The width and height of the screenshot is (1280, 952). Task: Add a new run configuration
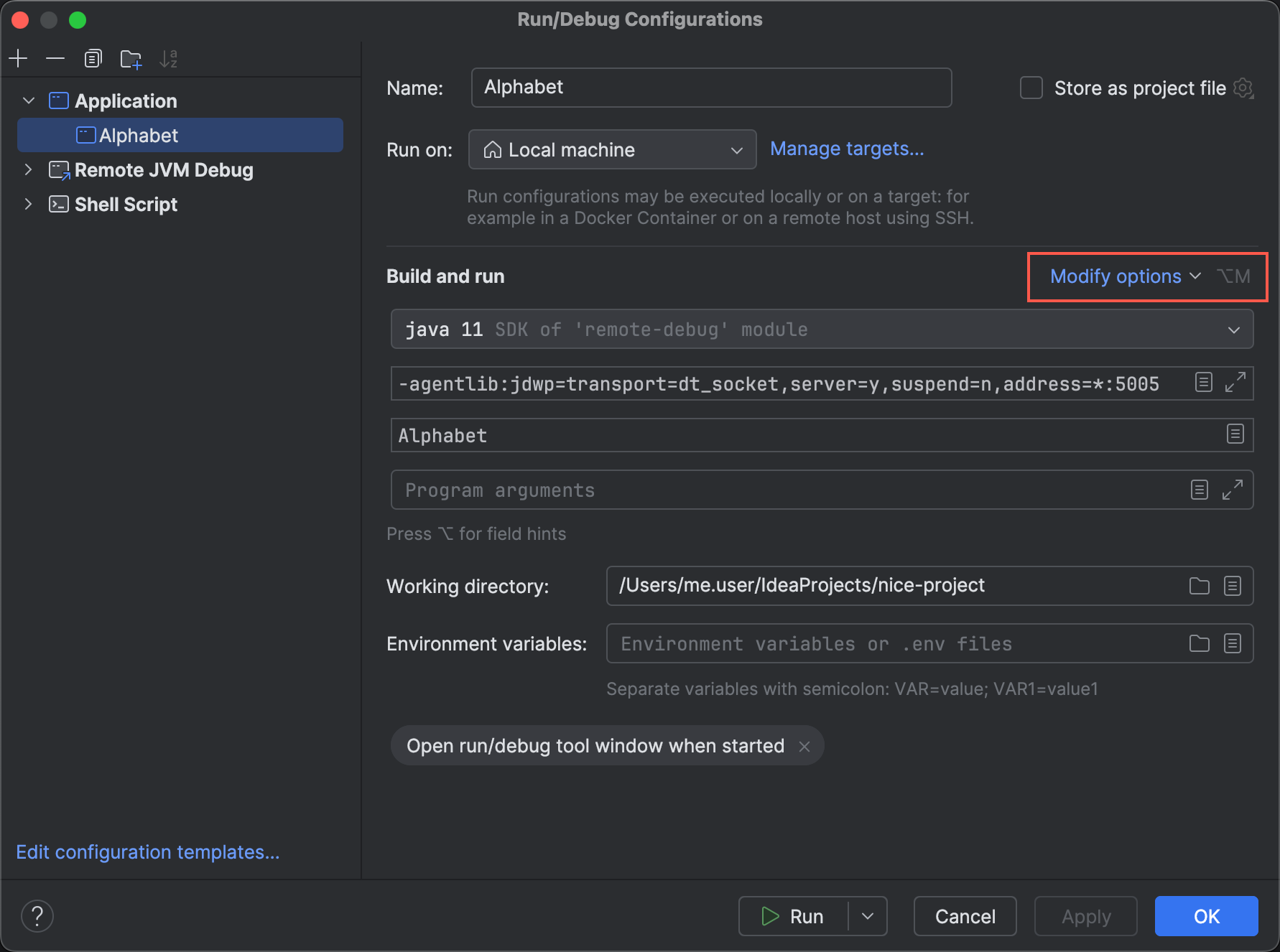(x=18, y=58)
